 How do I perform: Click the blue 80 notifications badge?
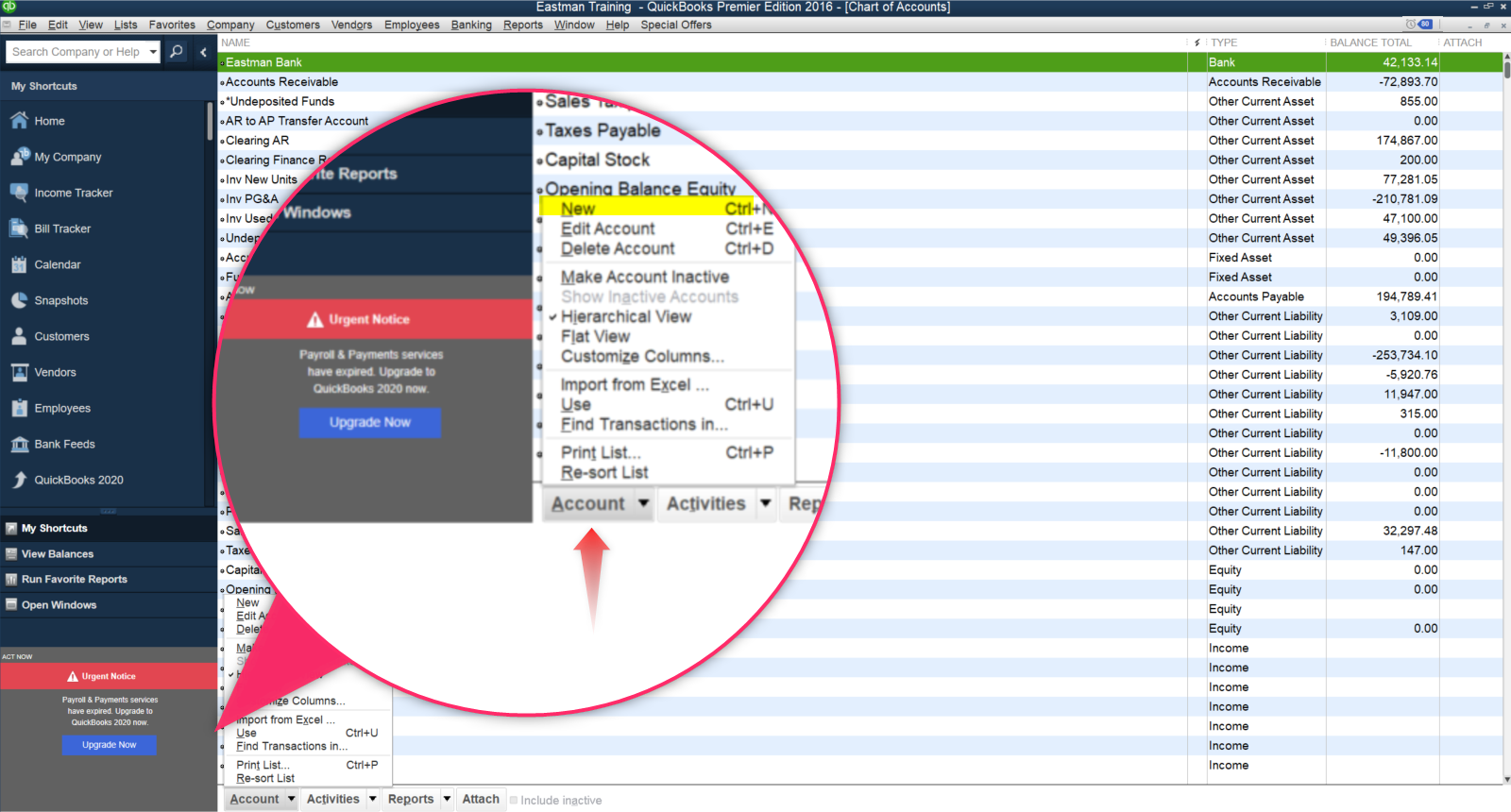(x=1425, y=25)
